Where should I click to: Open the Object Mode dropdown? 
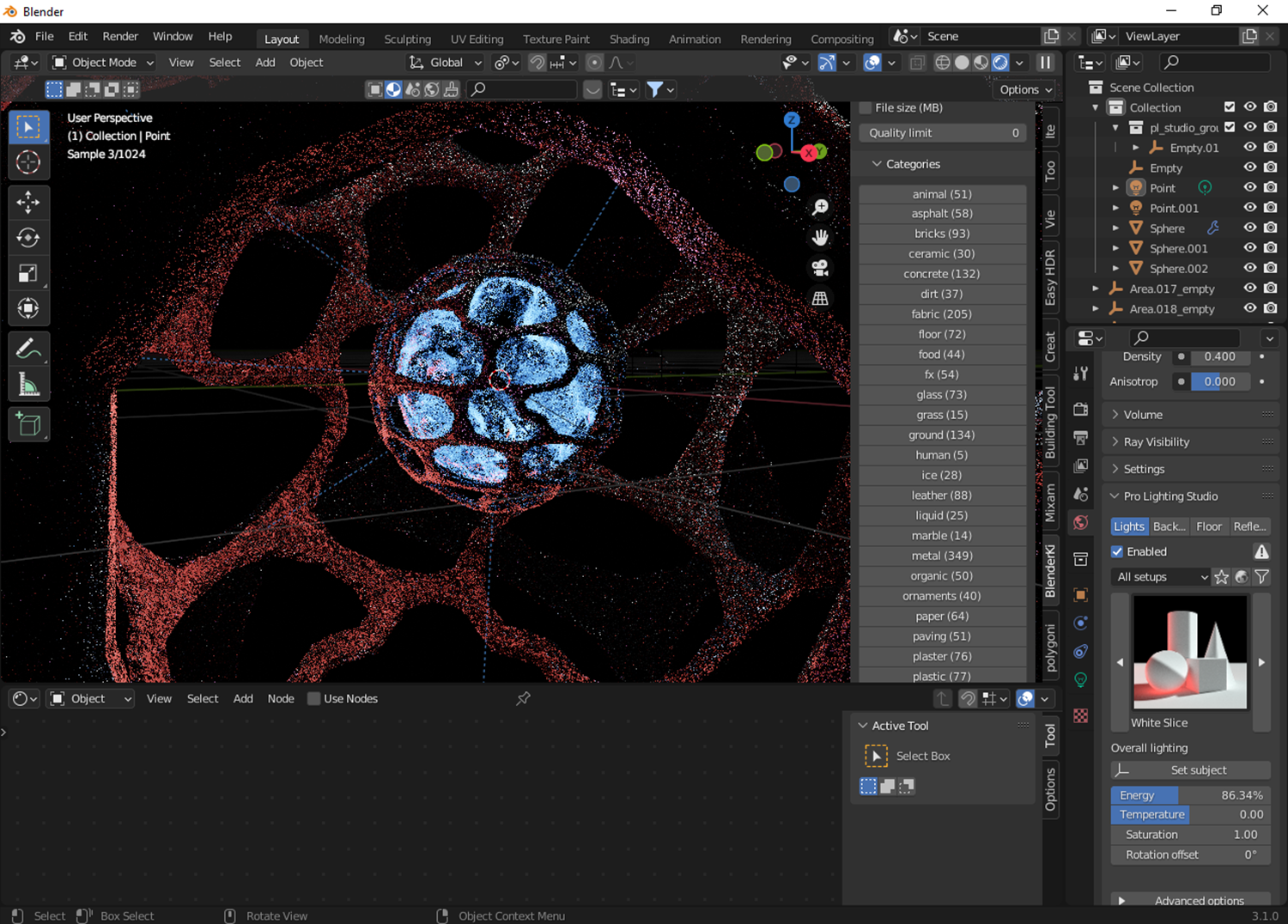point(103,63)
